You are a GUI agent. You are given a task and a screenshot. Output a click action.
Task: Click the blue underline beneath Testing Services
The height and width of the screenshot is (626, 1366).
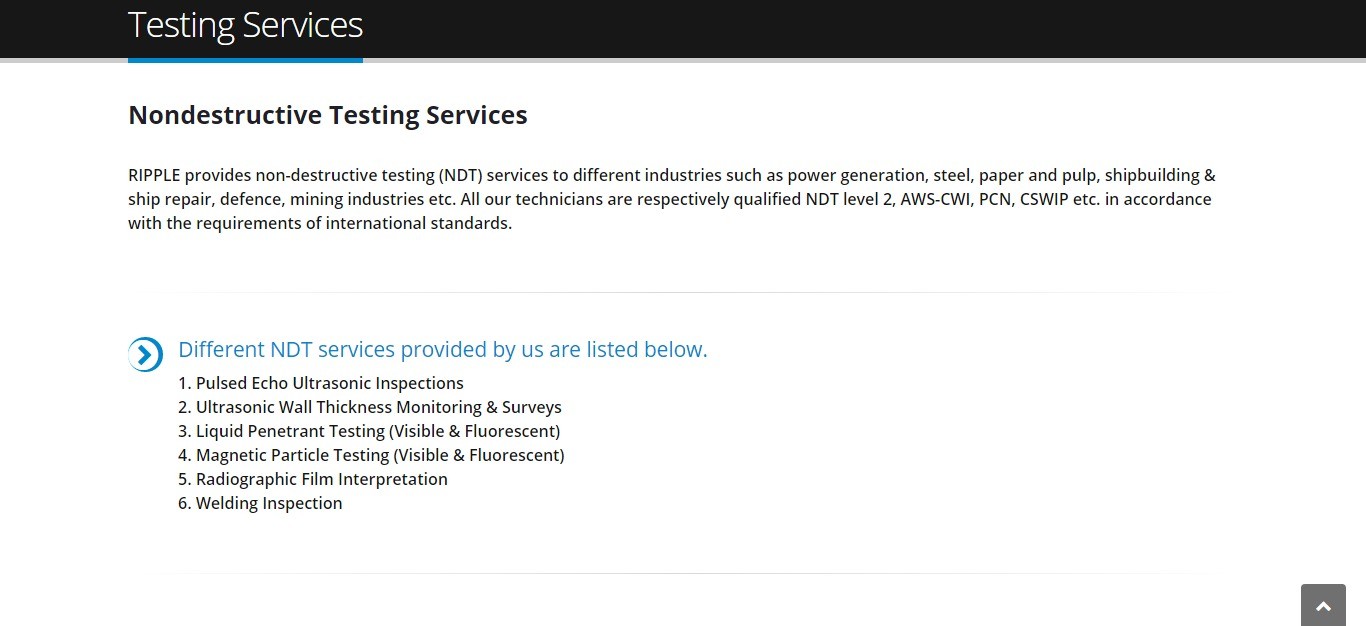245,60
